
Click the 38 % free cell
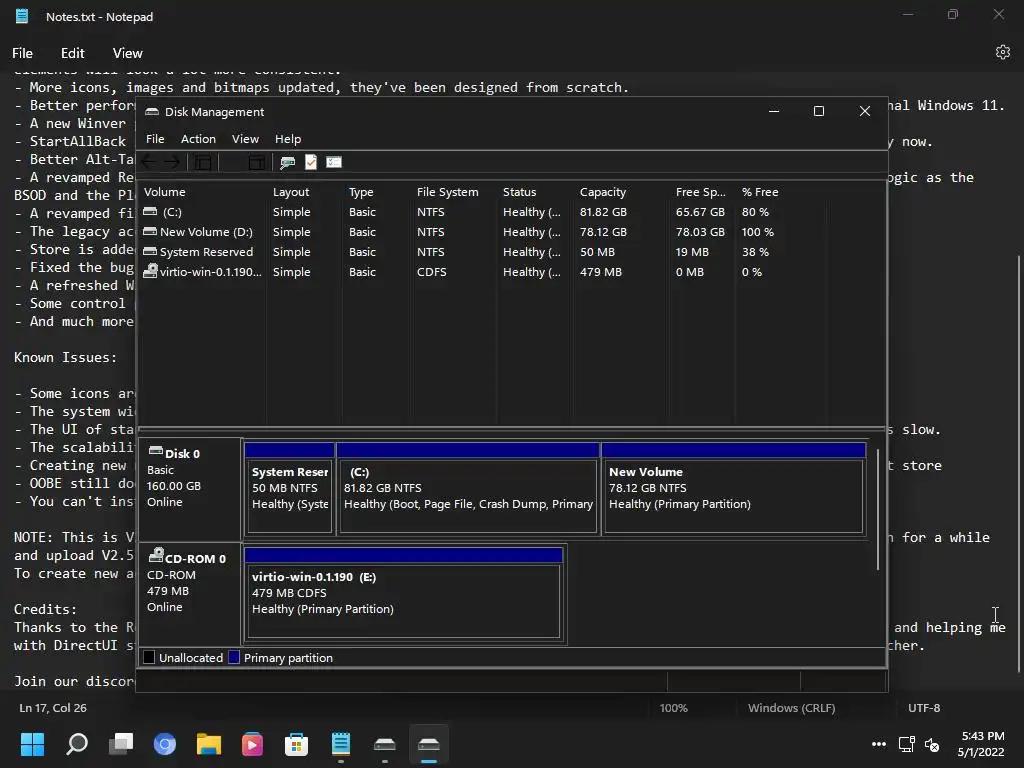(755, 251)
